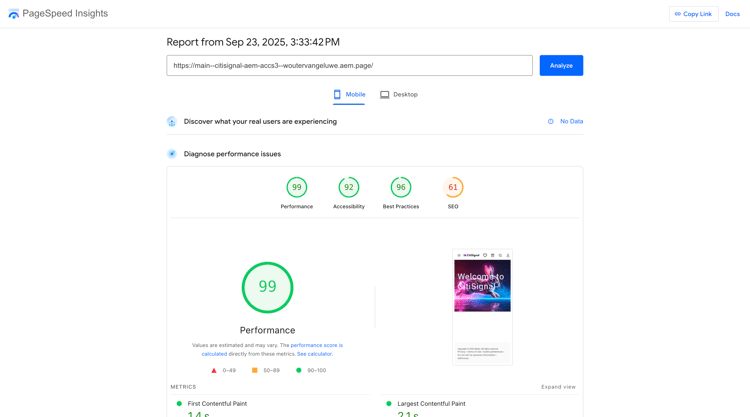This screenshot has height=417, width=750.
Task: Click the First Contentful Paint metric label
Action: (x=217, y=404)
